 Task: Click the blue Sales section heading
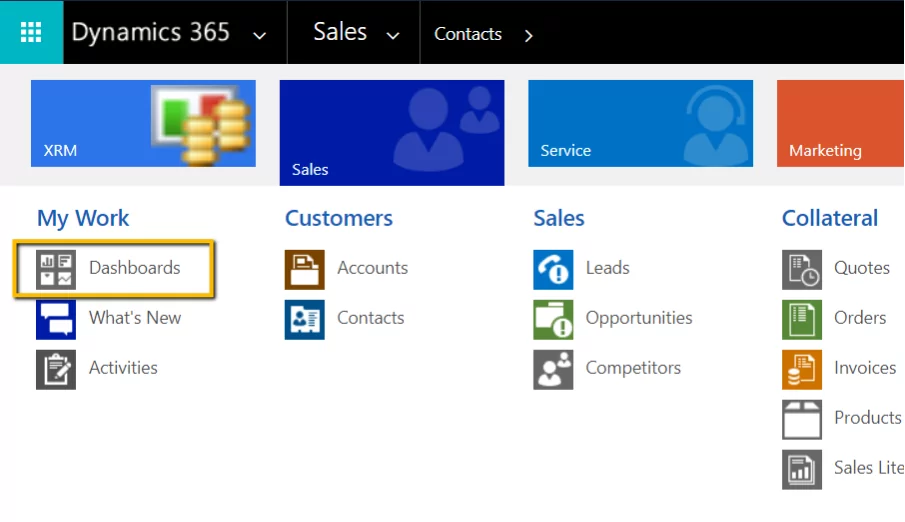click(x=559, y=218)
